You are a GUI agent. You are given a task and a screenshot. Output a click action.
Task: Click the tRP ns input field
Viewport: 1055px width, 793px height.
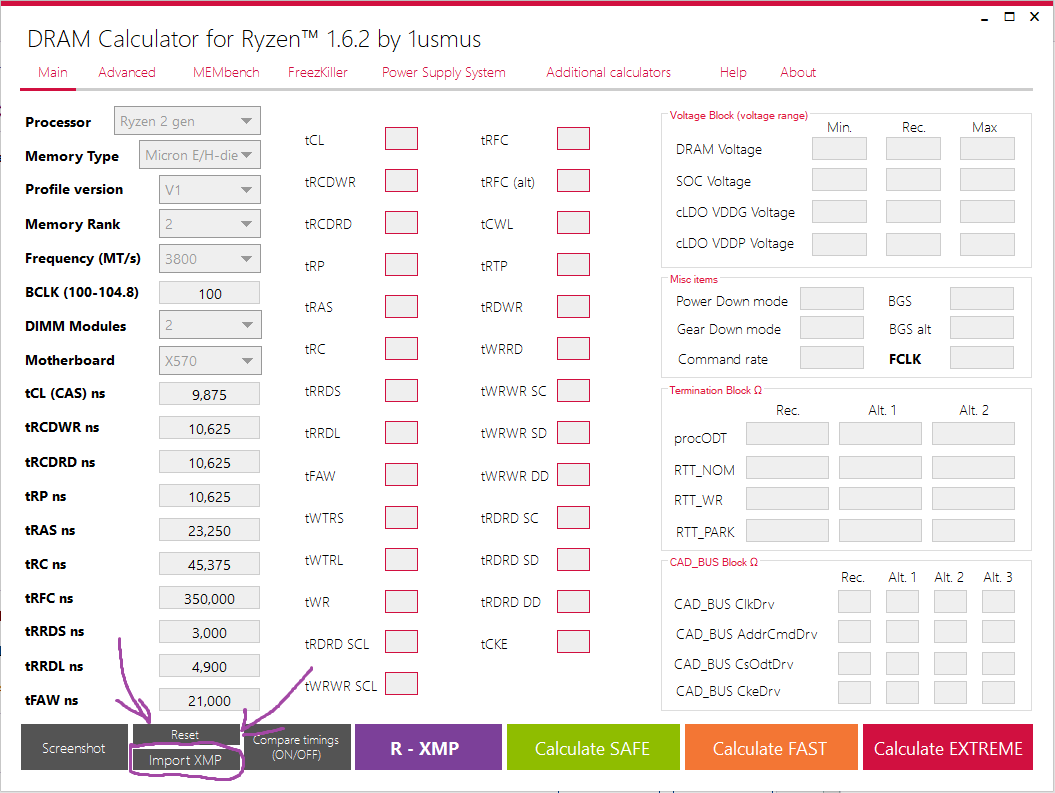tap(209, 496)
